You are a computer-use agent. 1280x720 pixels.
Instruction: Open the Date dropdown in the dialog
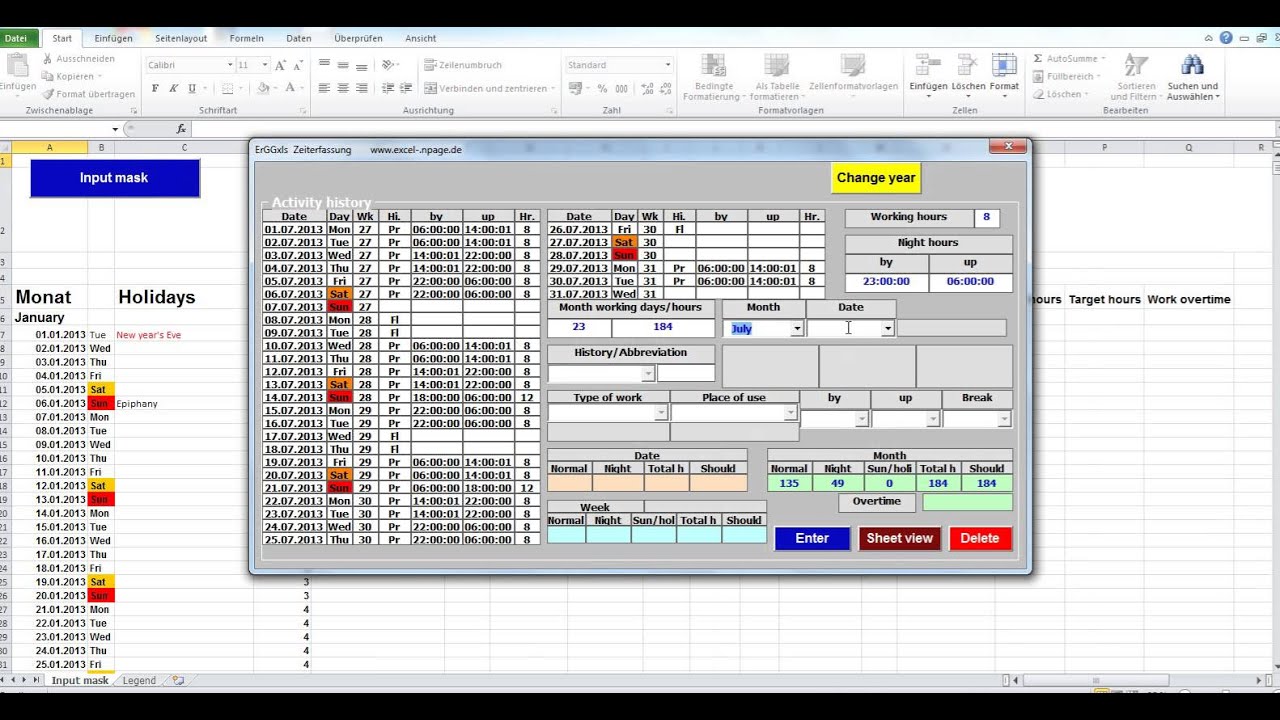[x=887, y=328]
